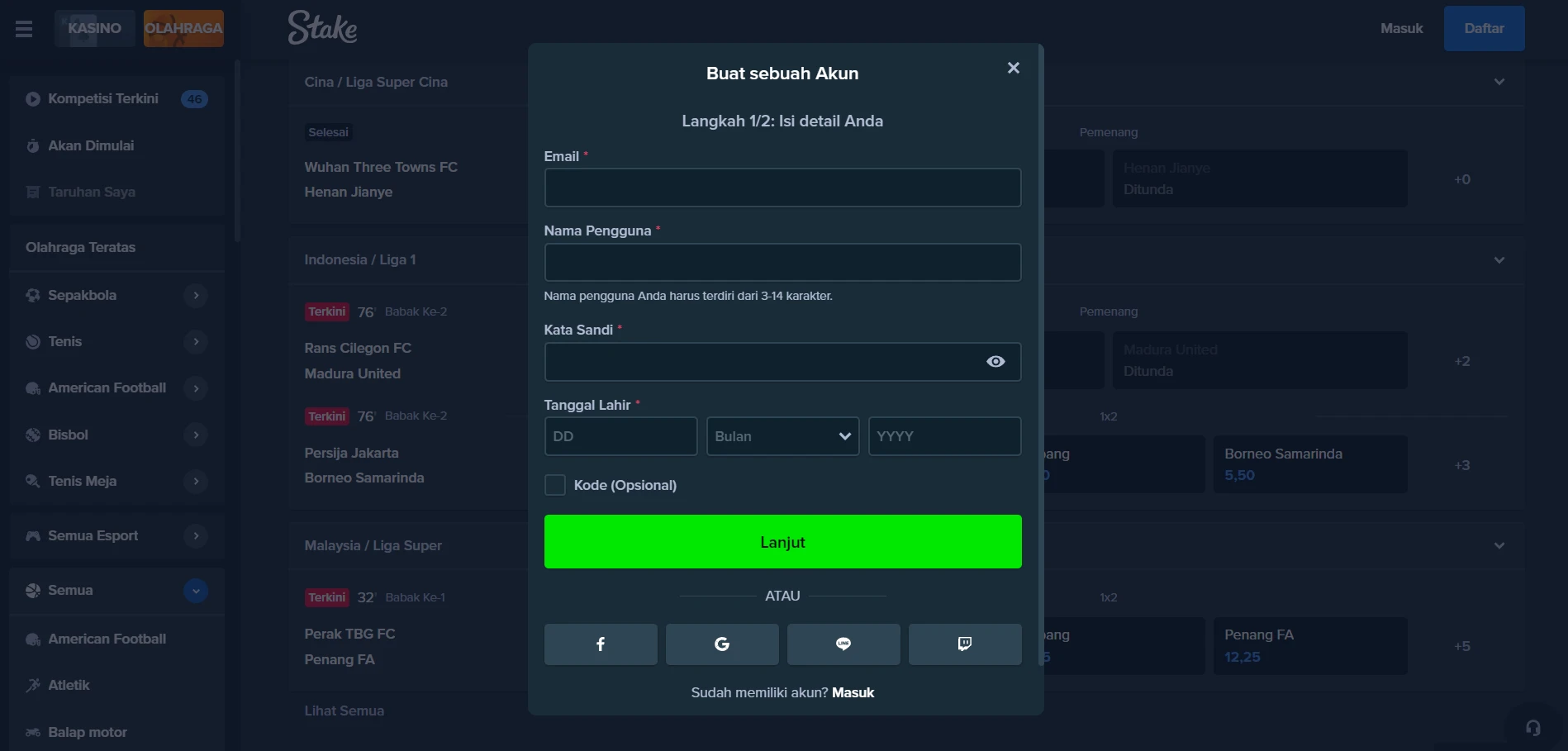This screenshot has height=751, width=1568.
Task: Click Olahraga Teratas American Football icon
Action: click(x=33, y=388)
